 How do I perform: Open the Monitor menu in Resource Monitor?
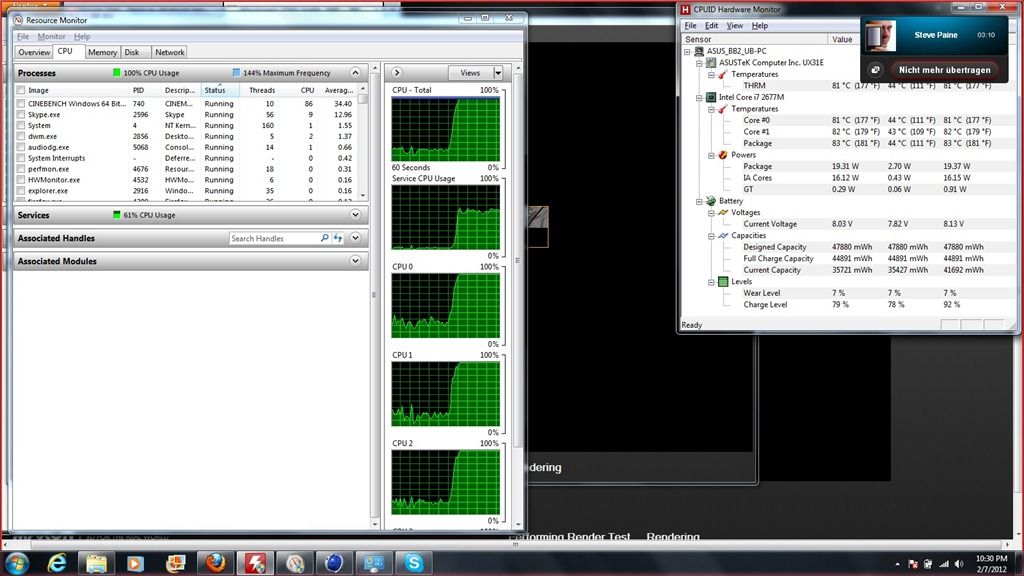[51, 37]
